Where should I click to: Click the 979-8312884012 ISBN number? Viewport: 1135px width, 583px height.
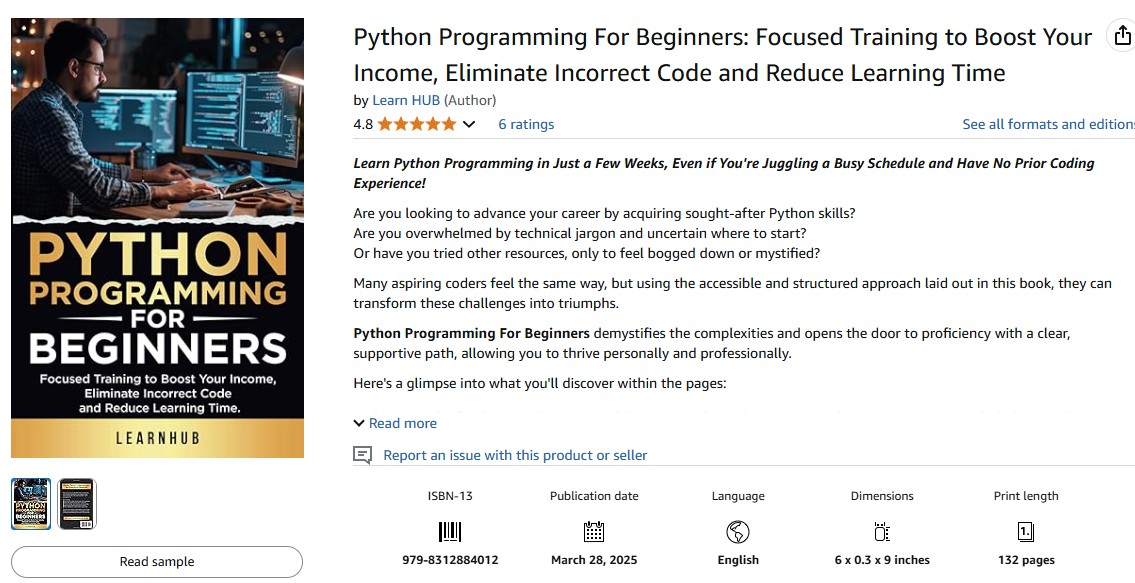pyautogui.click(x=450, y=560)
